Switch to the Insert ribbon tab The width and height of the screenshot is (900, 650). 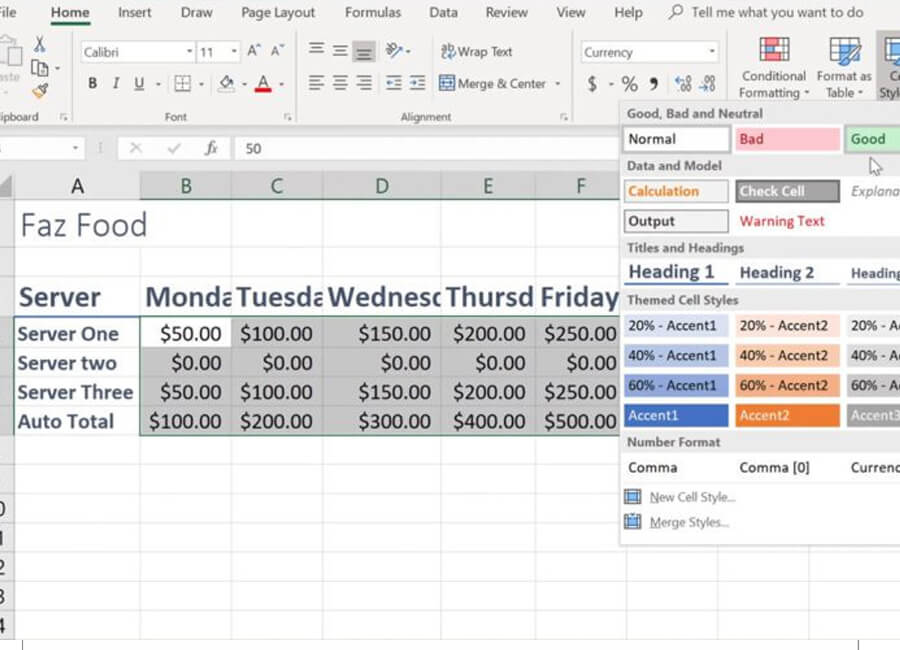click(x=135, y=13)
